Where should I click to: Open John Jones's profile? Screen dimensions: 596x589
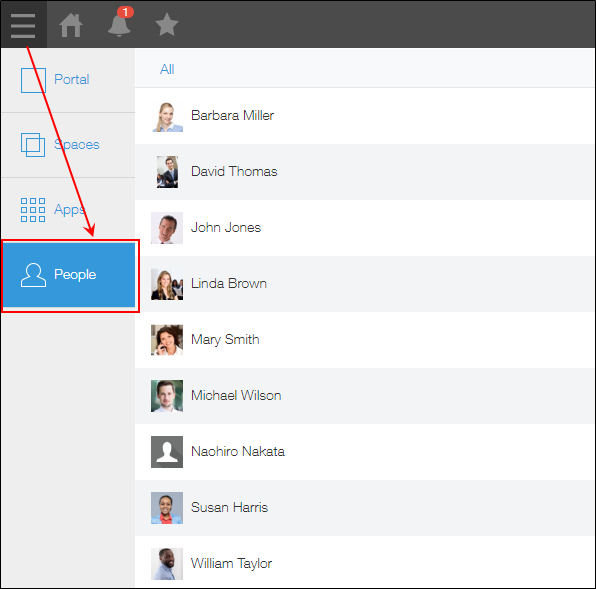365,228
